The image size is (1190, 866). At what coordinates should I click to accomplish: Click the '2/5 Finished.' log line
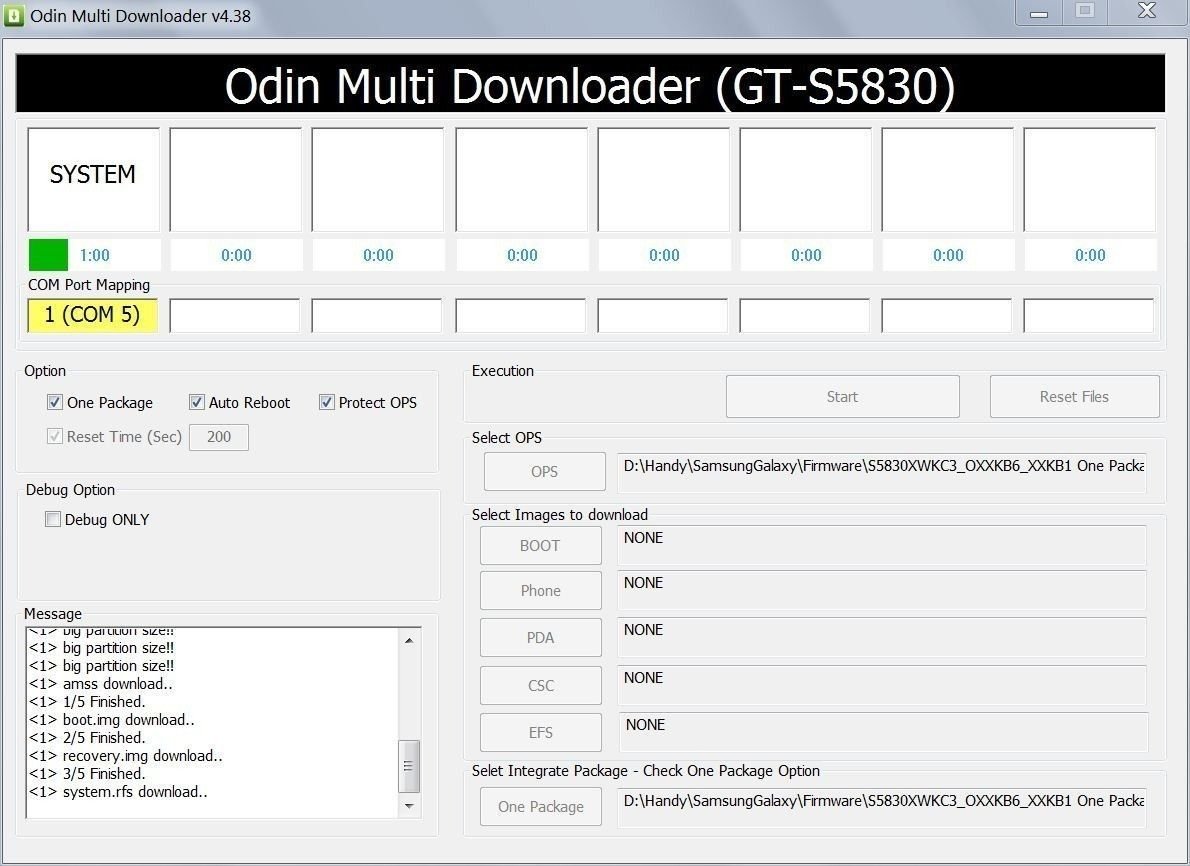(x=87, y=737)
